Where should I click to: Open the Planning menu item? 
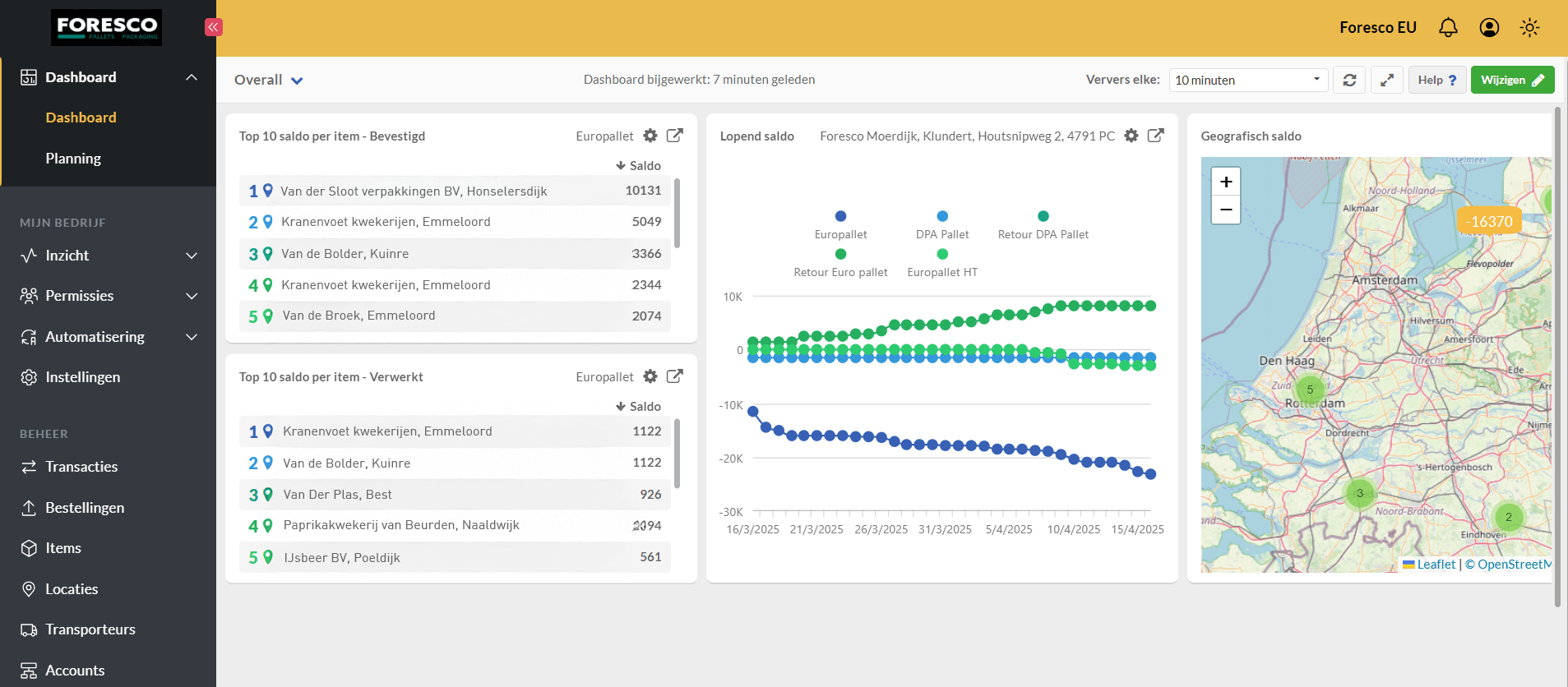click(73, 159)
